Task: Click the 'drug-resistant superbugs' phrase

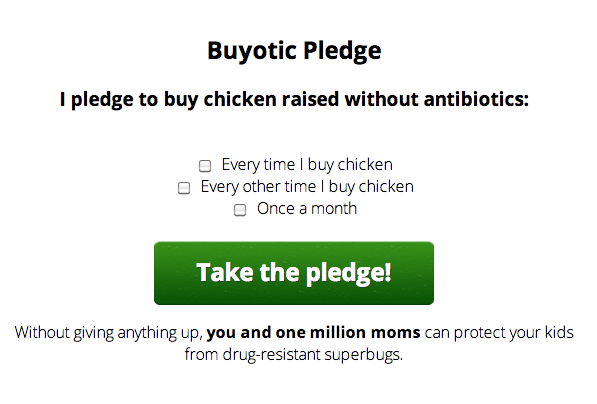Action: [x=313, y=354]
